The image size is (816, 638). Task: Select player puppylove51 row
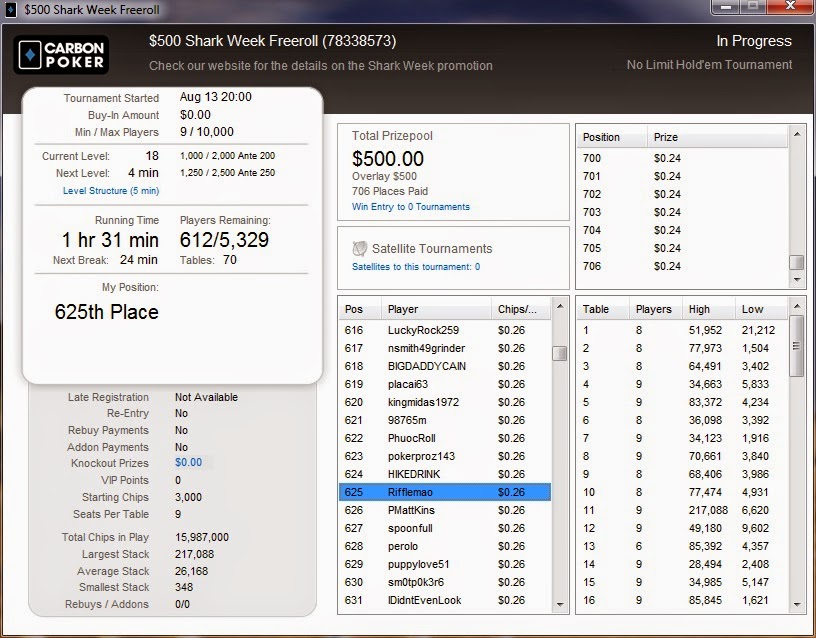tap(445, 565)
